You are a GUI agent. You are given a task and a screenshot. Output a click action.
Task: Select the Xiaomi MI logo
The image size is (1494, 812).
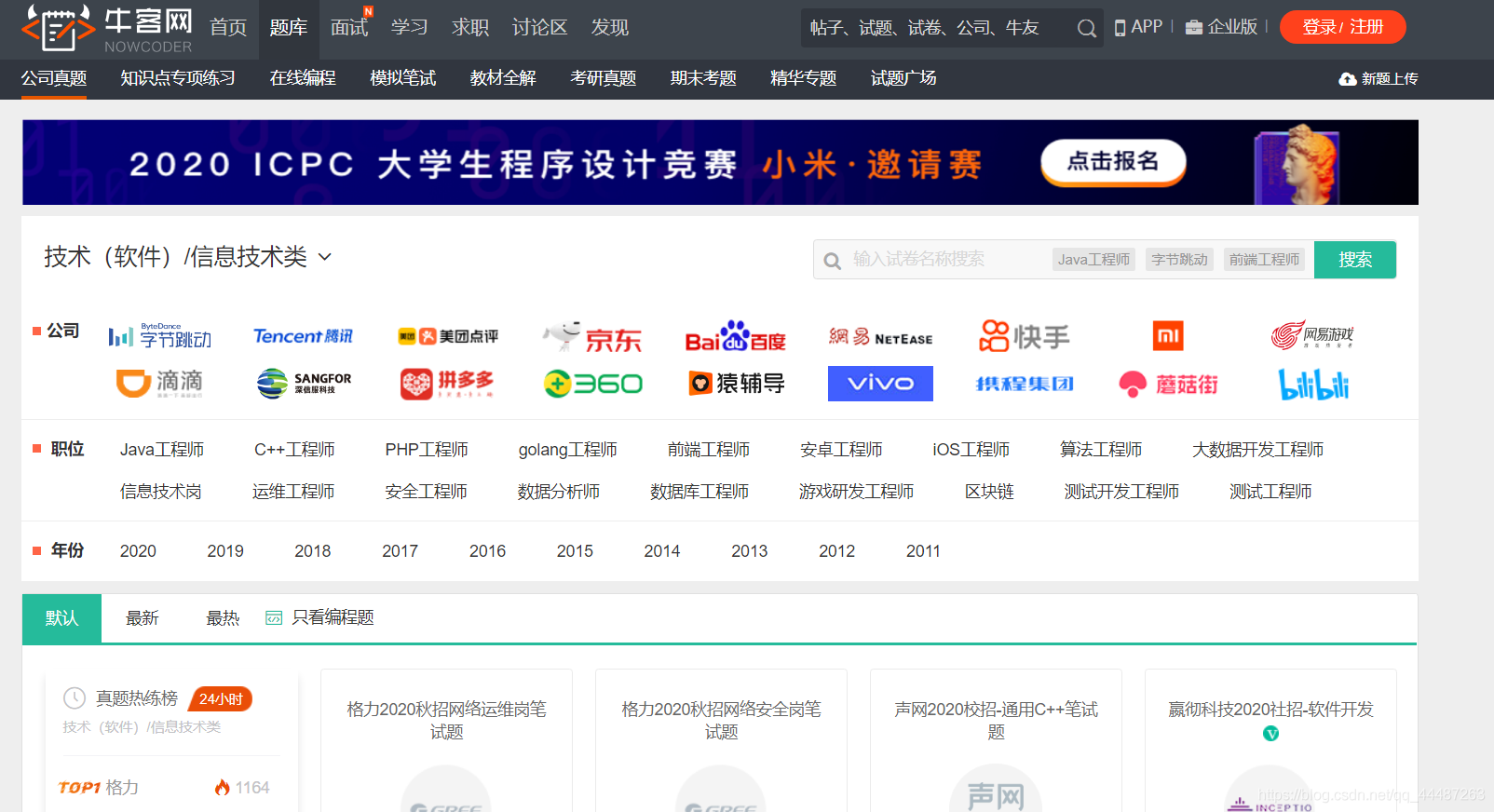[x=1168, y=336]
